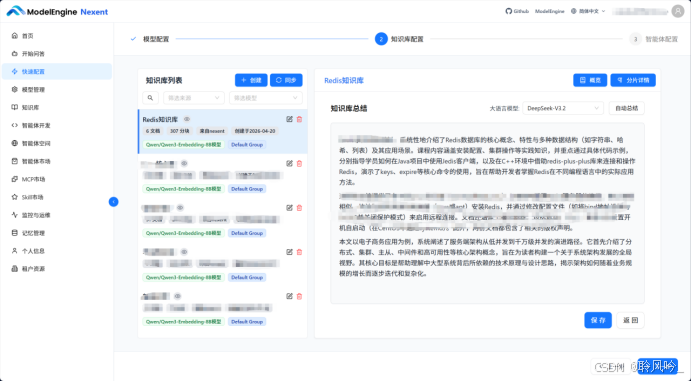Viewport: 692px width, 381px height.
Task: Select the Redis知识库 name in the list
Action: coord(160,120)
